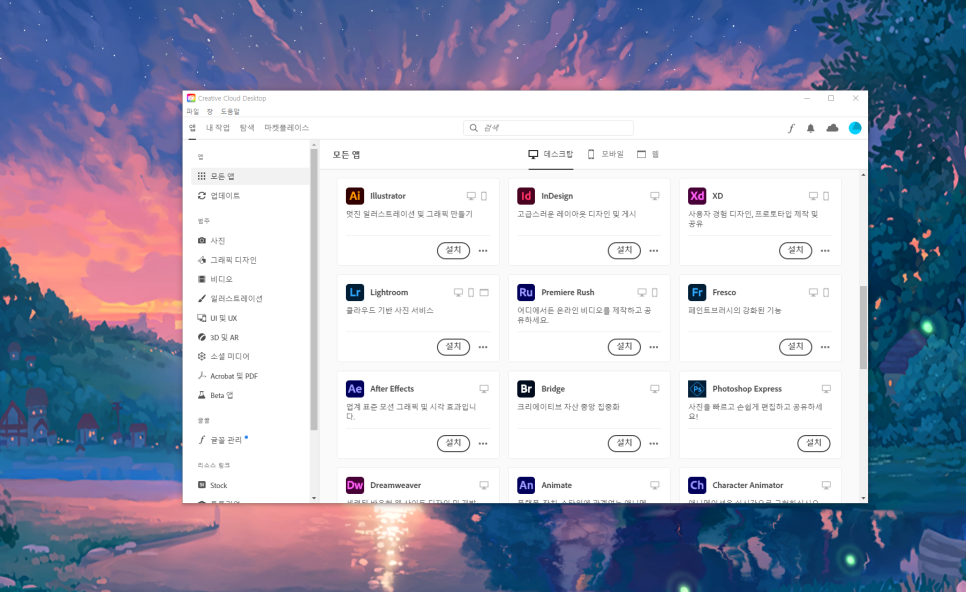Install Illustrator with 설치 button
Screen dimensions: 966x592
tap(453, 250)
